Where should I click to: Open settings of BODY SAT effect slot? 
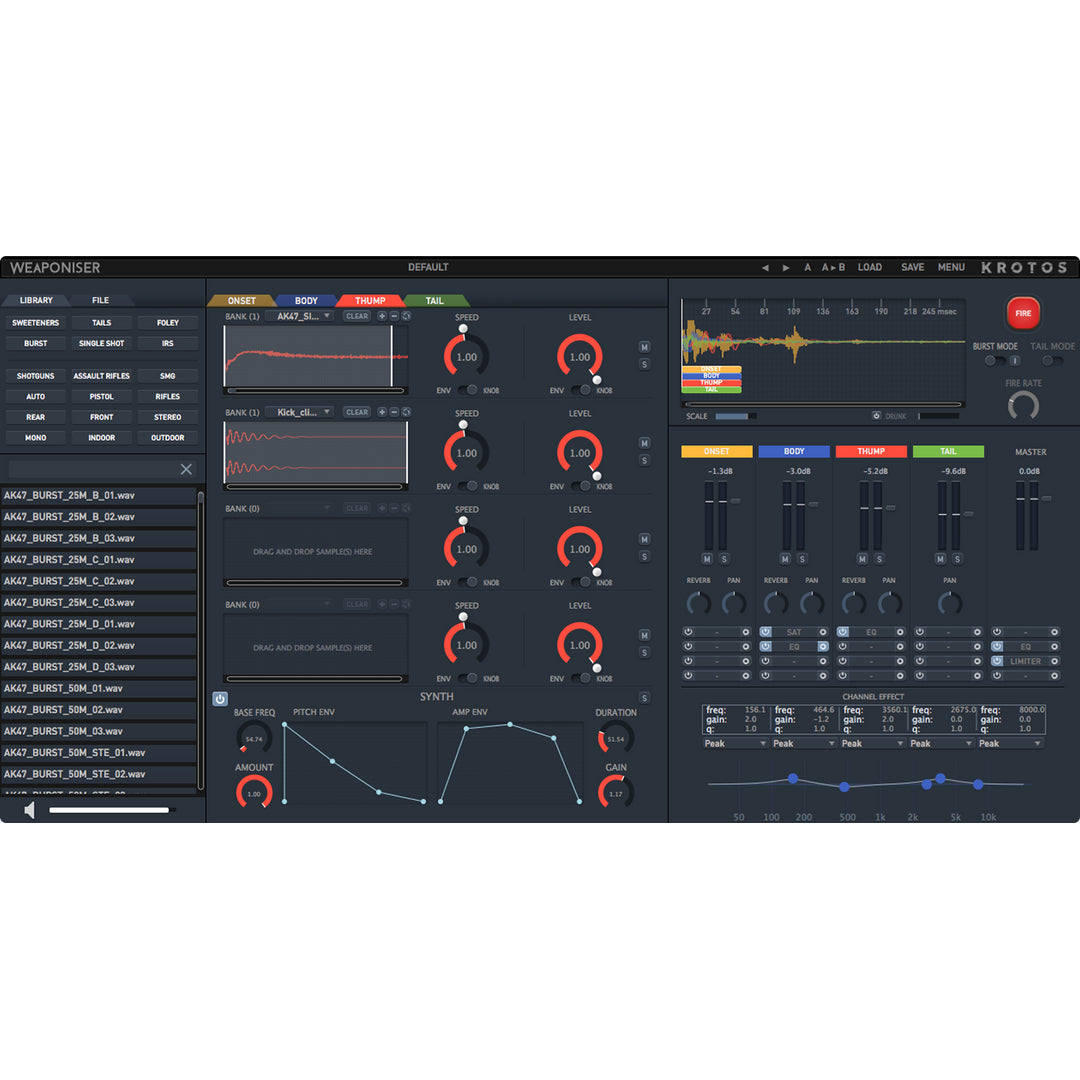point(822,632)
